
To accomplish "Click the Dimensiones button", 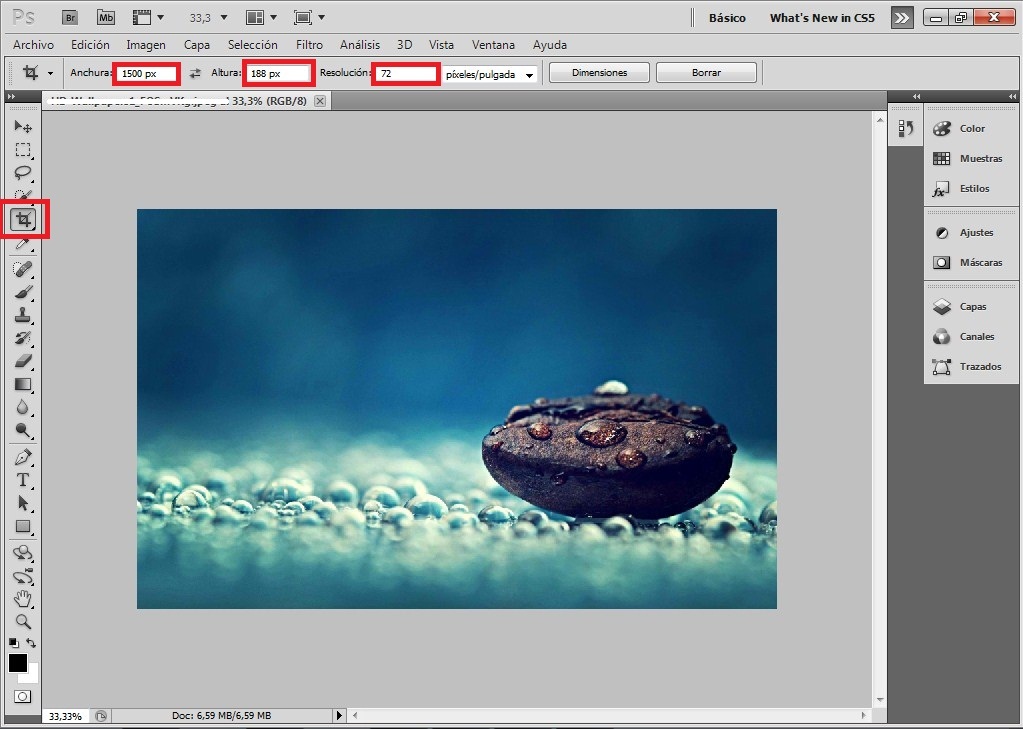I will click(599, 73).
